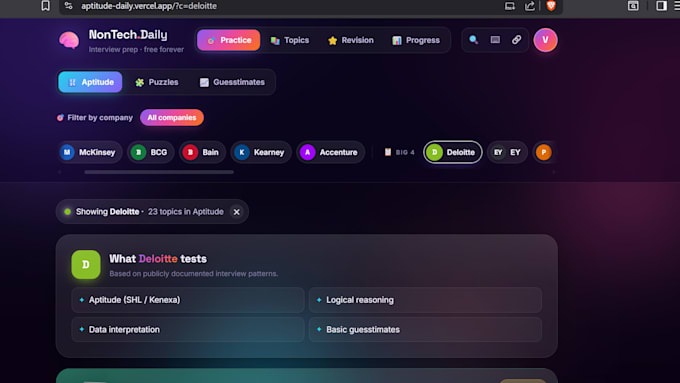This screenshot has width=680, height=383.
Task: Click the 23 topics in Aptitude text
Action: coord(186,212)
